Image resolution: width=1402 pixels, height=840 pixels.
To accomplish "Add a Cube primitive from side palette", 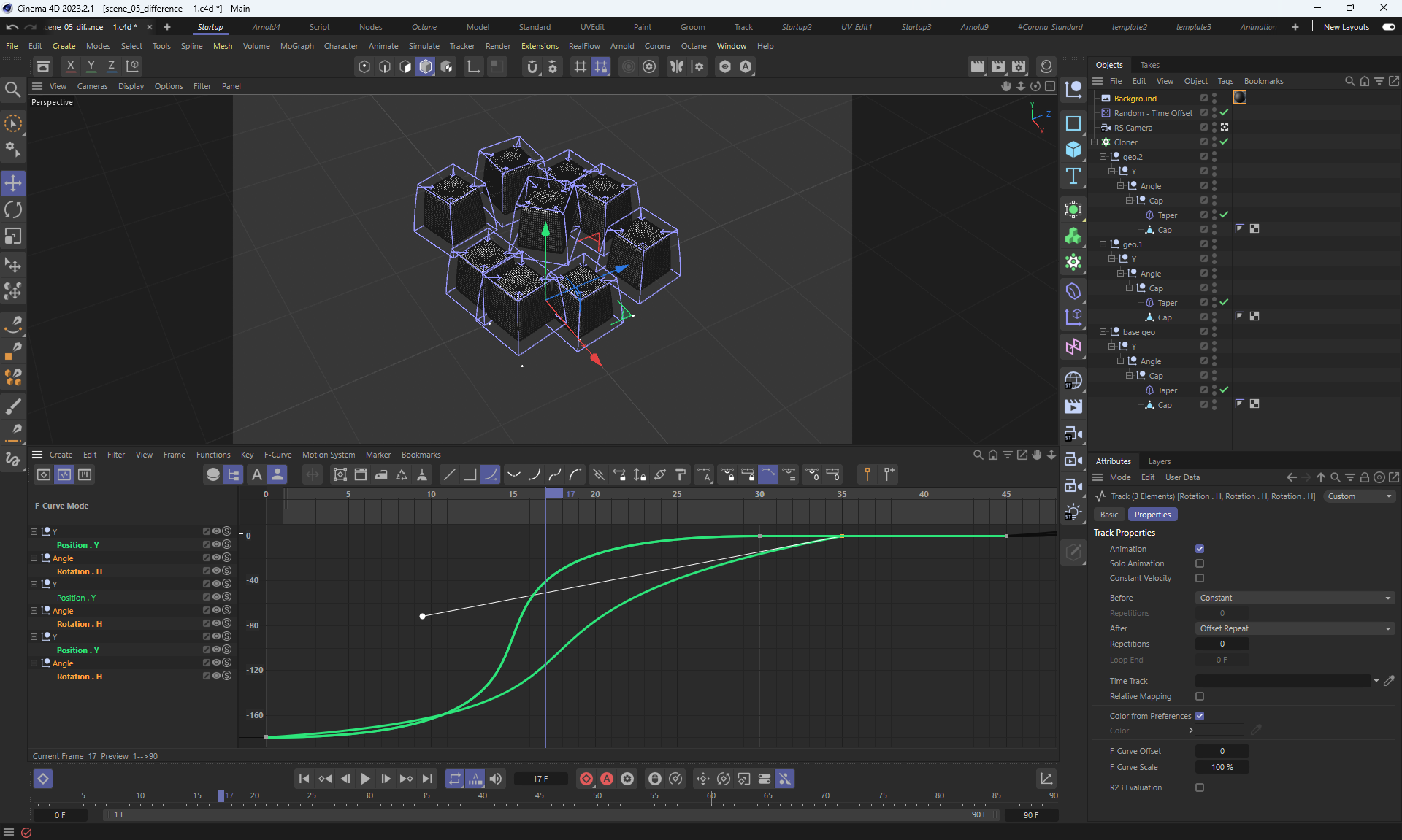I will (1073, 149).
